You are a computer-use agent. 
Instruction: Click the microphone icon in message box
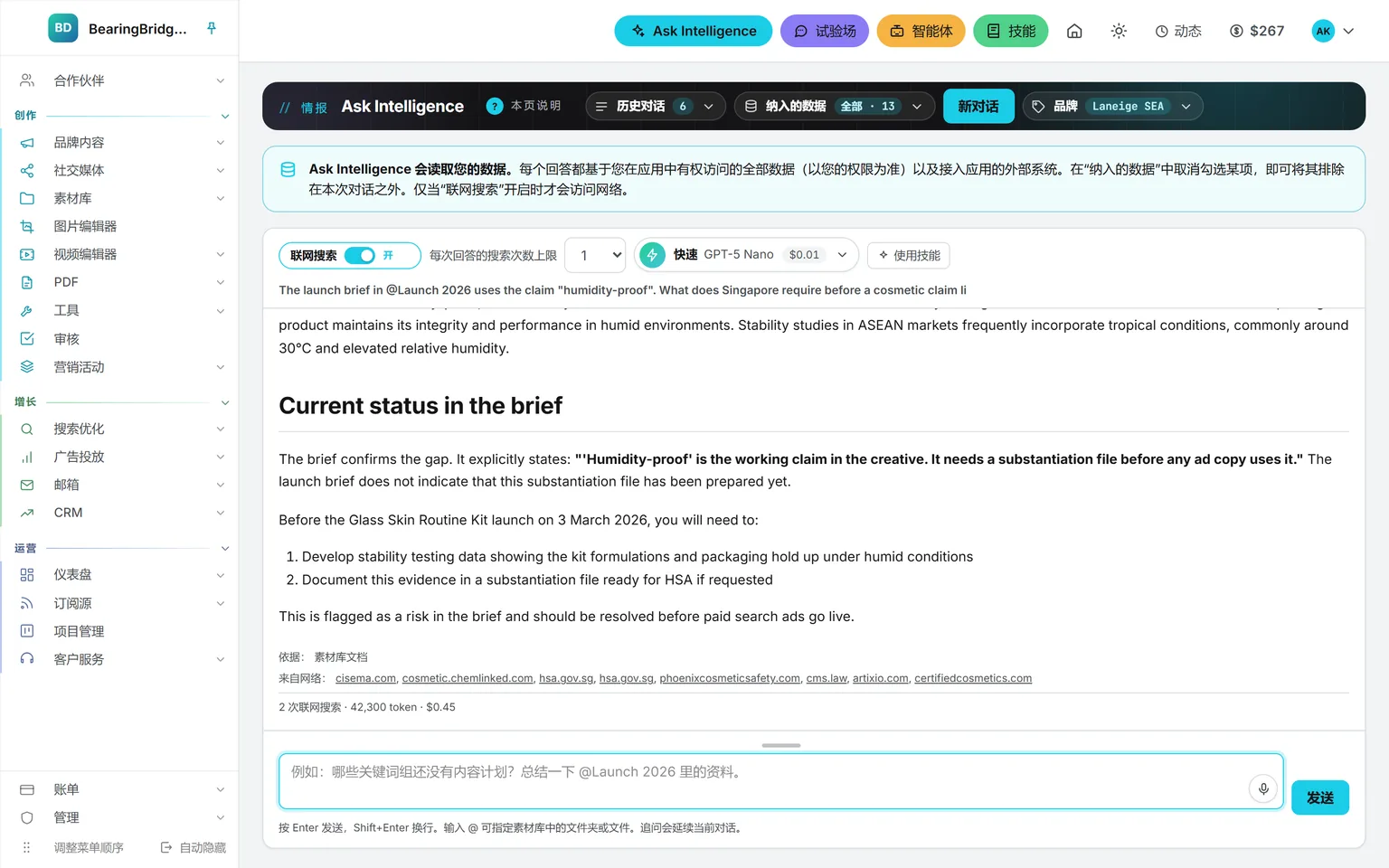pyautogui.click(x=1263, y=788)
